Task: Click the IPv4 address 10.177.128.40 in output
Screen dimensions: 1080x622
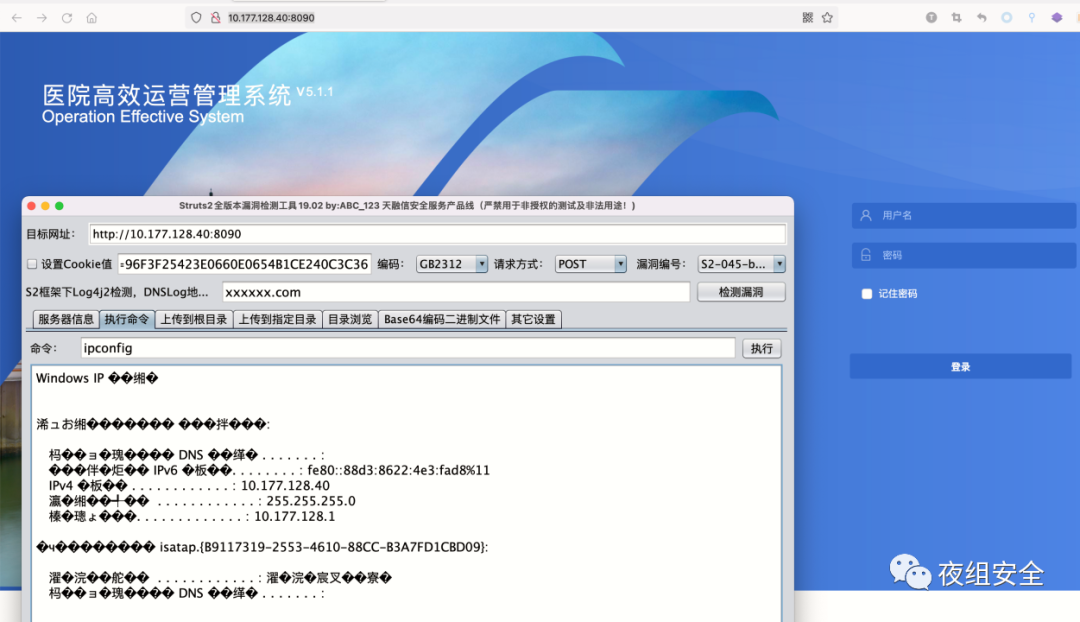Action: pyautogui.click(x=285, y=486)
